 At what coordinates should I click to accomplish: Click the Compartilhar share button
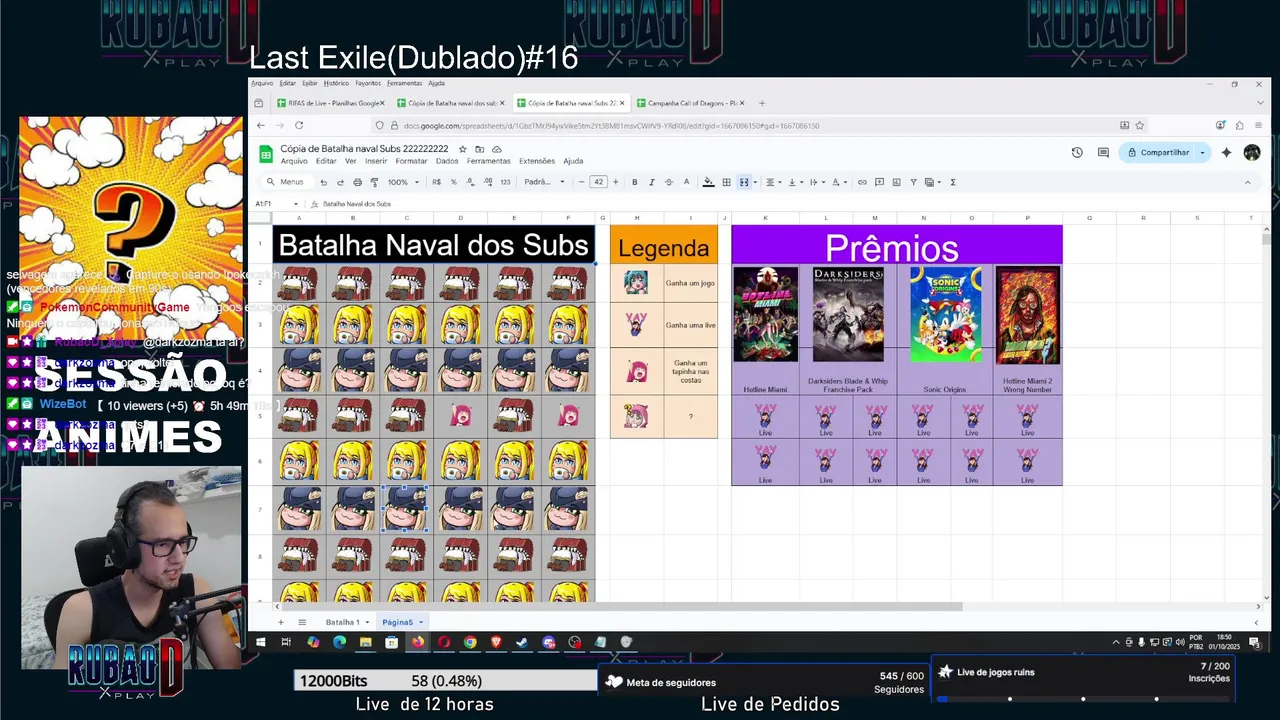[1158, 152]
